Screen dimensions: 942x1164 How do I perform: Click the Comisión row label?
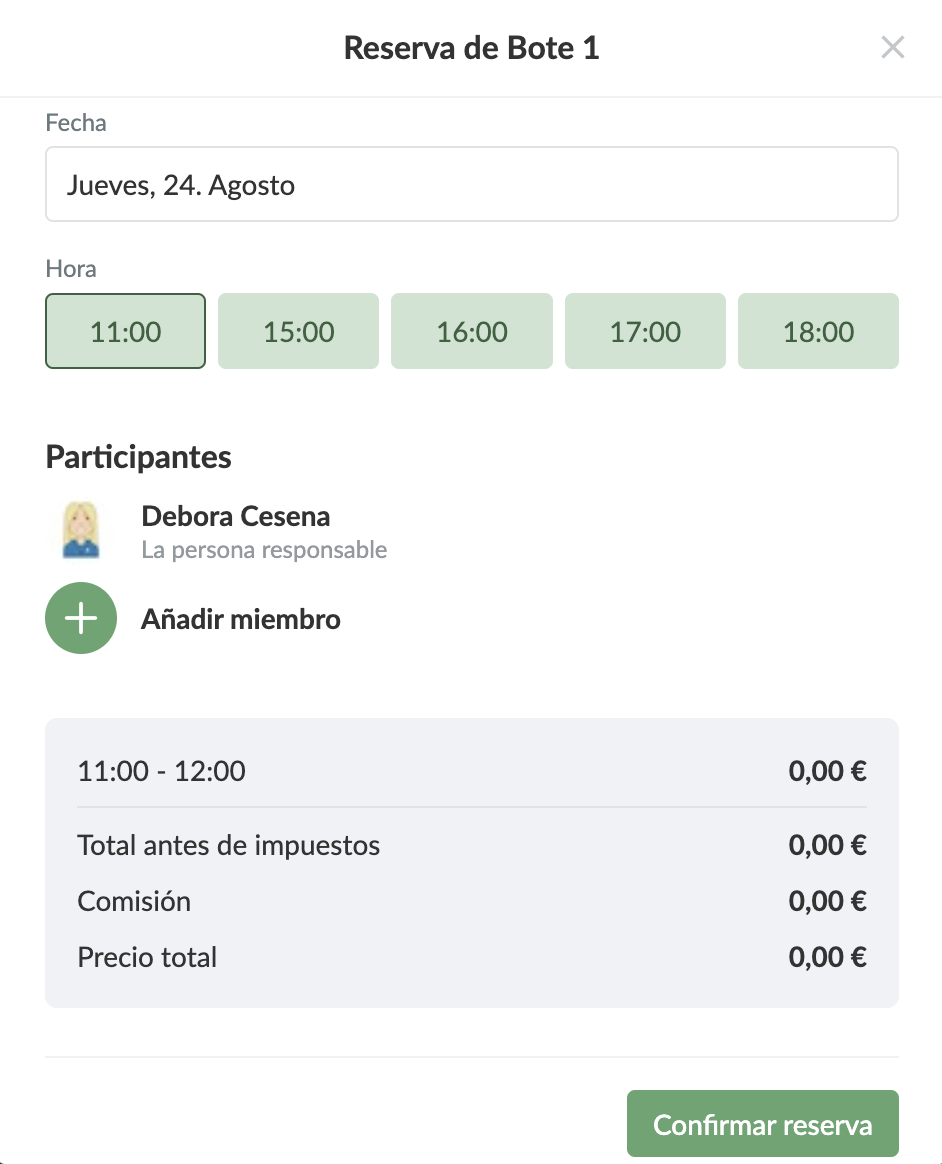[x=134, y=901]
